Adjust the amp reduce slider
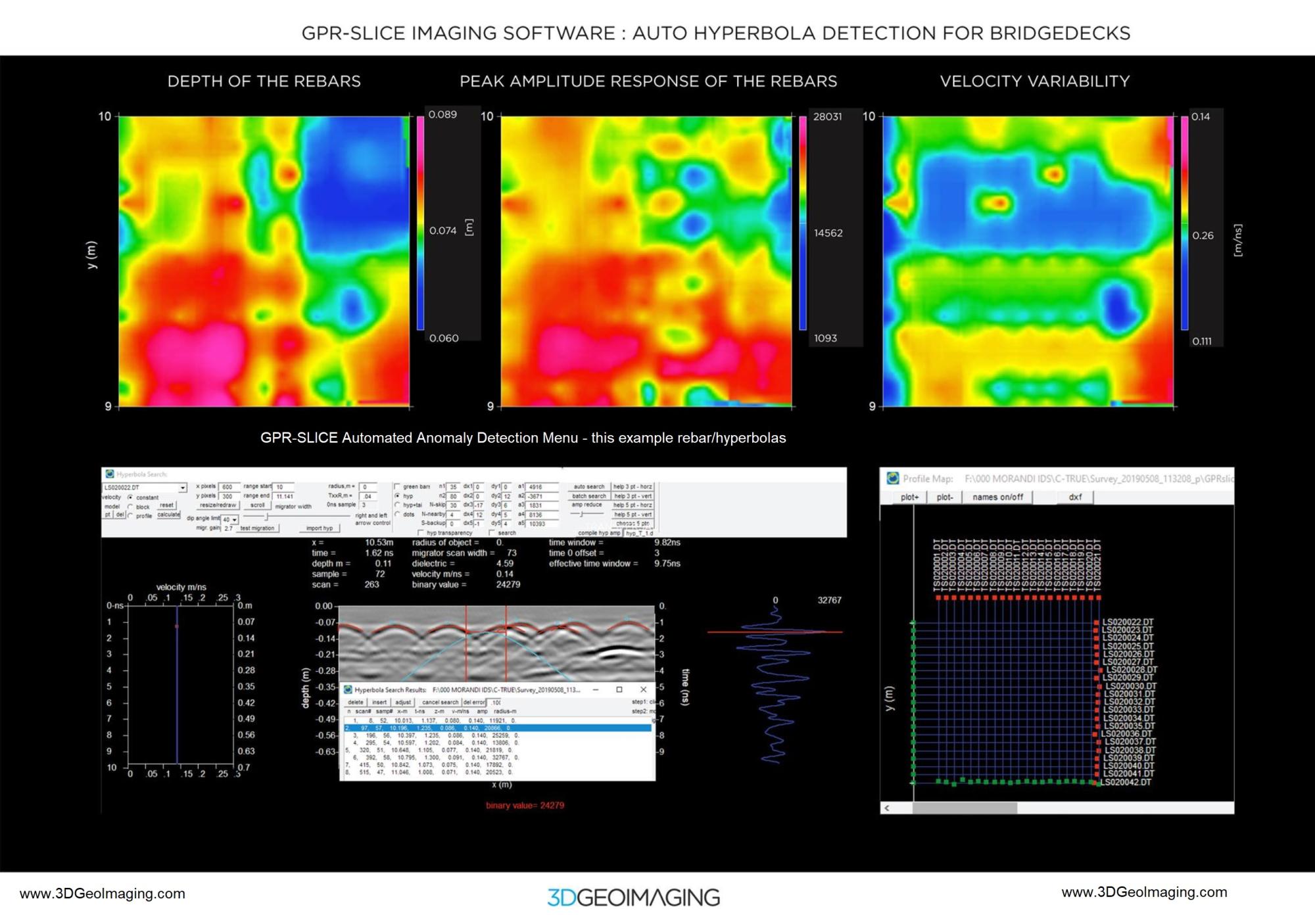1315x924 pixels. tap(582, 514)
